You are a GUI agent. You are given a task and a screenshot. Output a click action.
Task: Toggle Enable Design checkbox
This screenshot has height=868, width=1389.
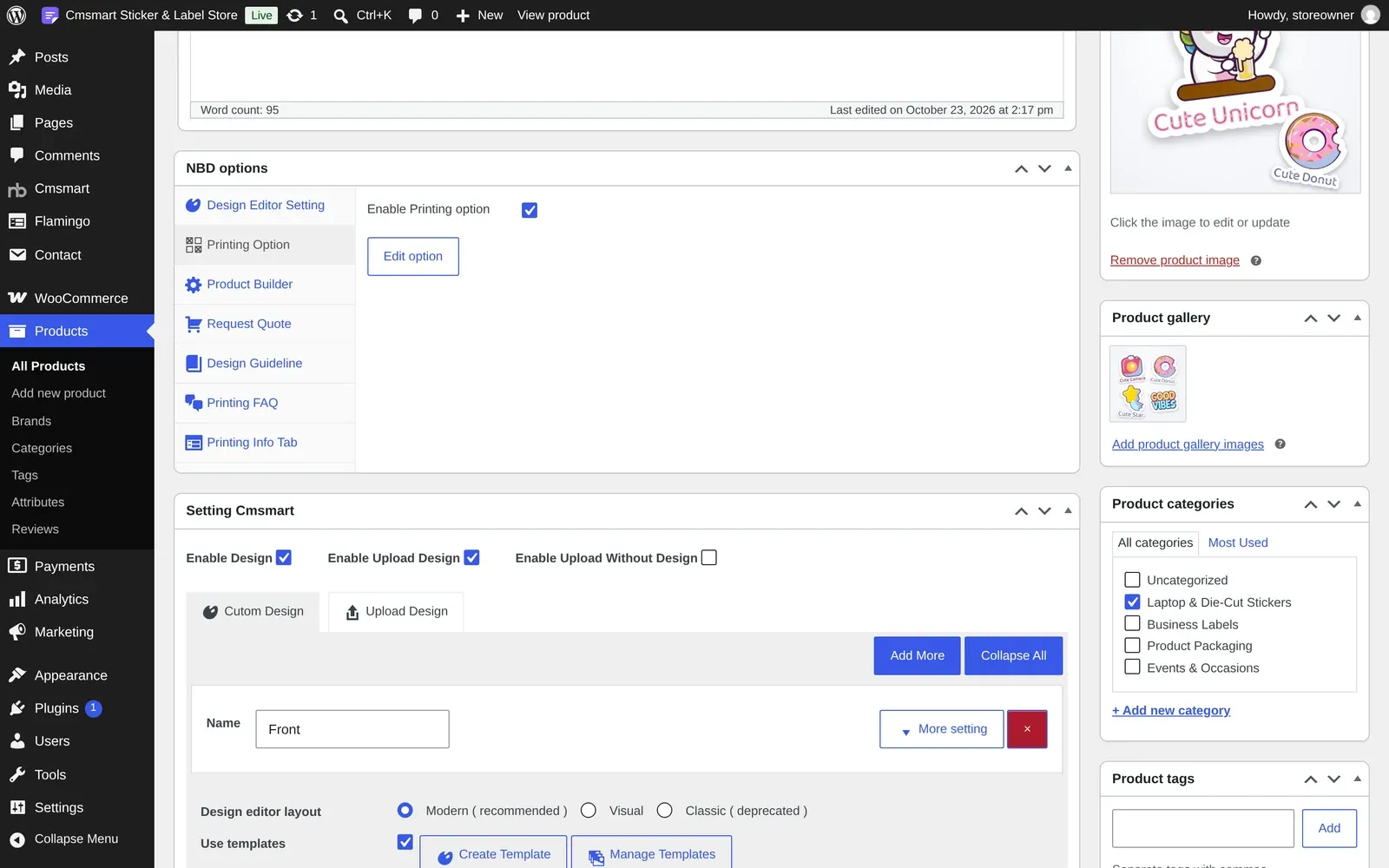(x=284, y=557)
